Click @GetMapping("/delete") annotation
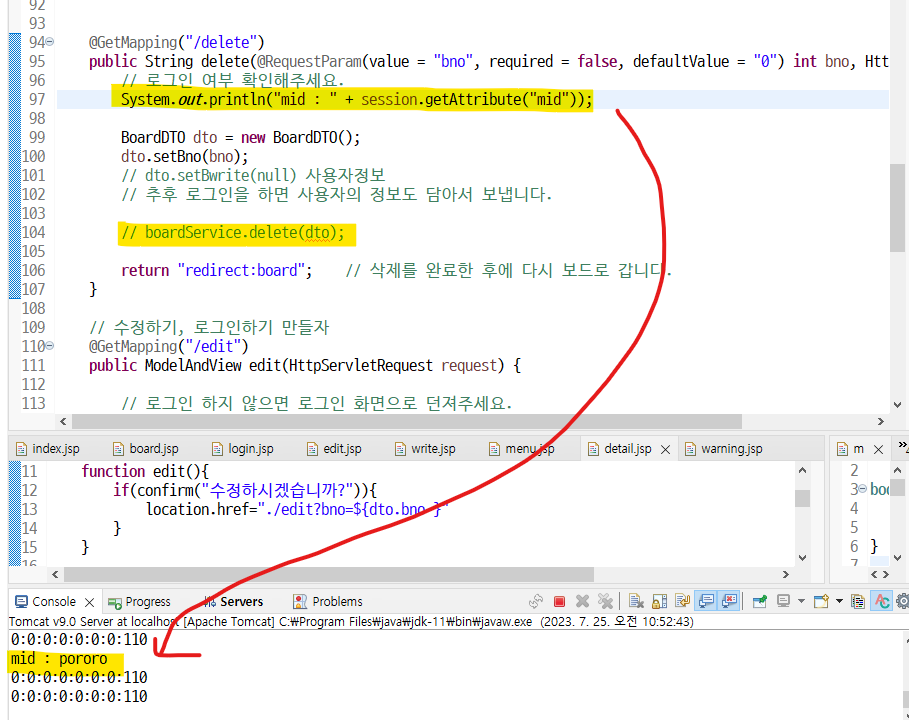 click(176, 42)
